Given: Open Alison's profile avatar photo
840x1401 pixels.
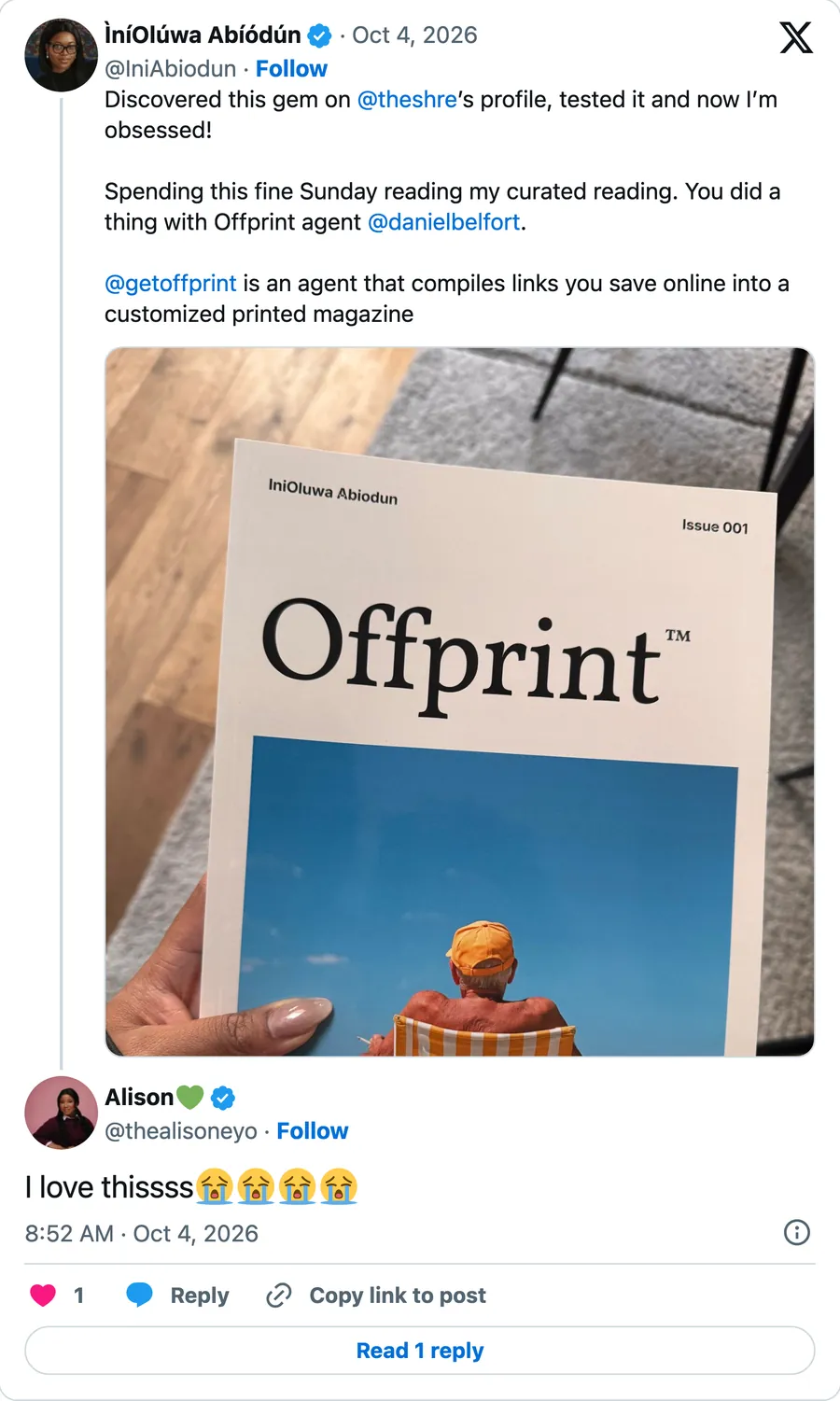Looking at the screenshot, I should tap(61, 1113).
